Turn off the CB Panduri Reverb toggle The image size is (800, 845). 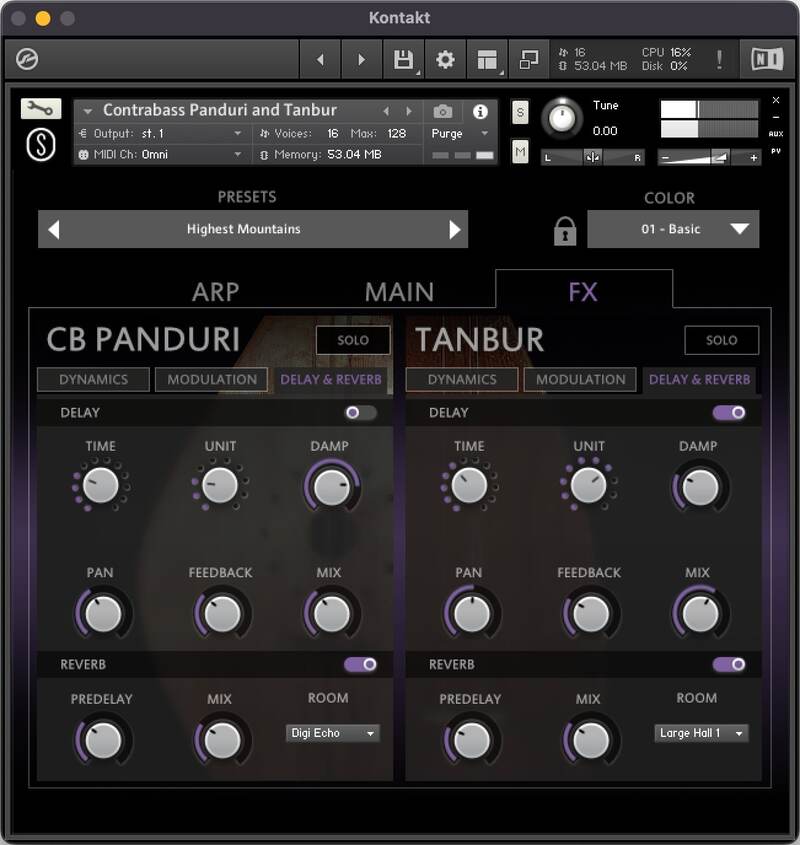[362, 664]
